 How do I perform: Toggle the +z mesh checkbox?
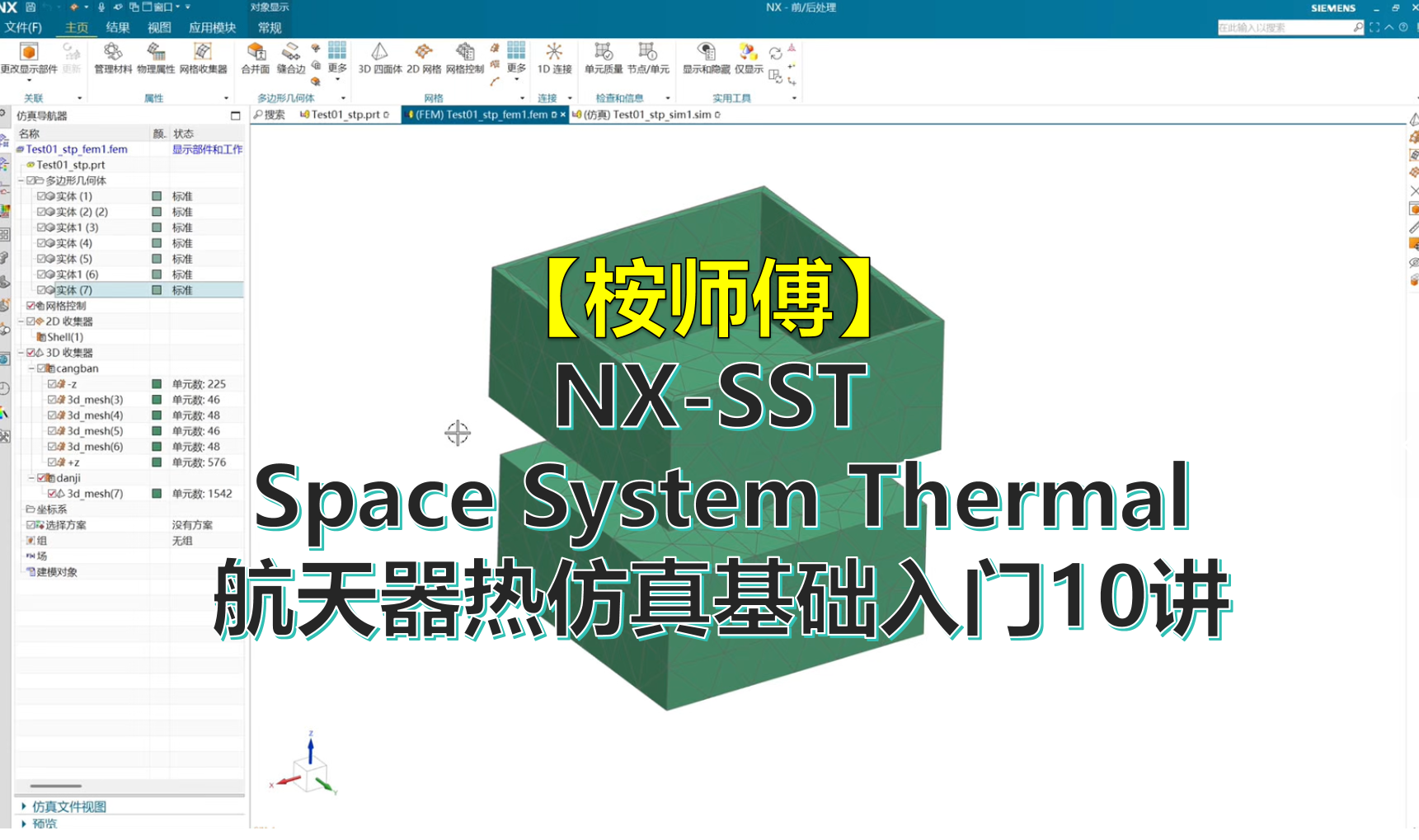[x=52, y=462]
